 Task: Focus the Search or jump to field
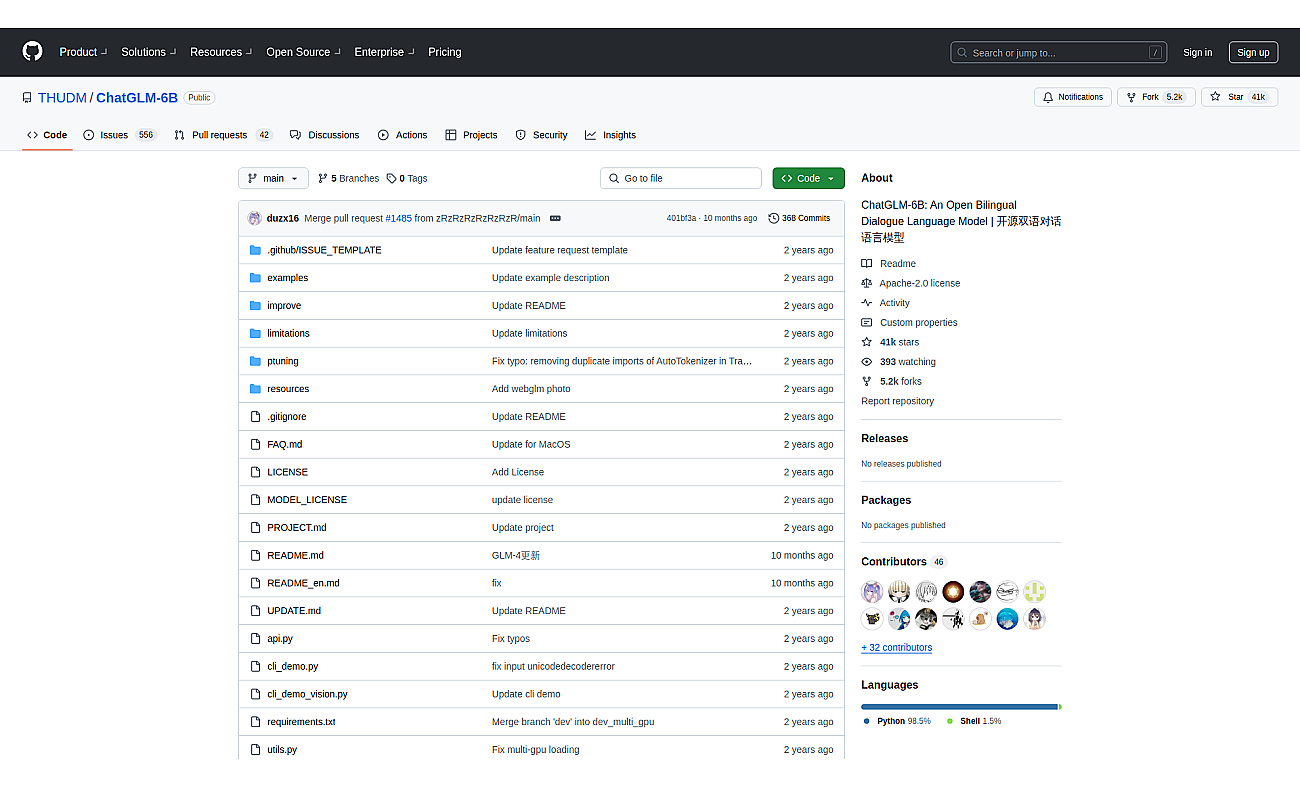[1060, 52]
